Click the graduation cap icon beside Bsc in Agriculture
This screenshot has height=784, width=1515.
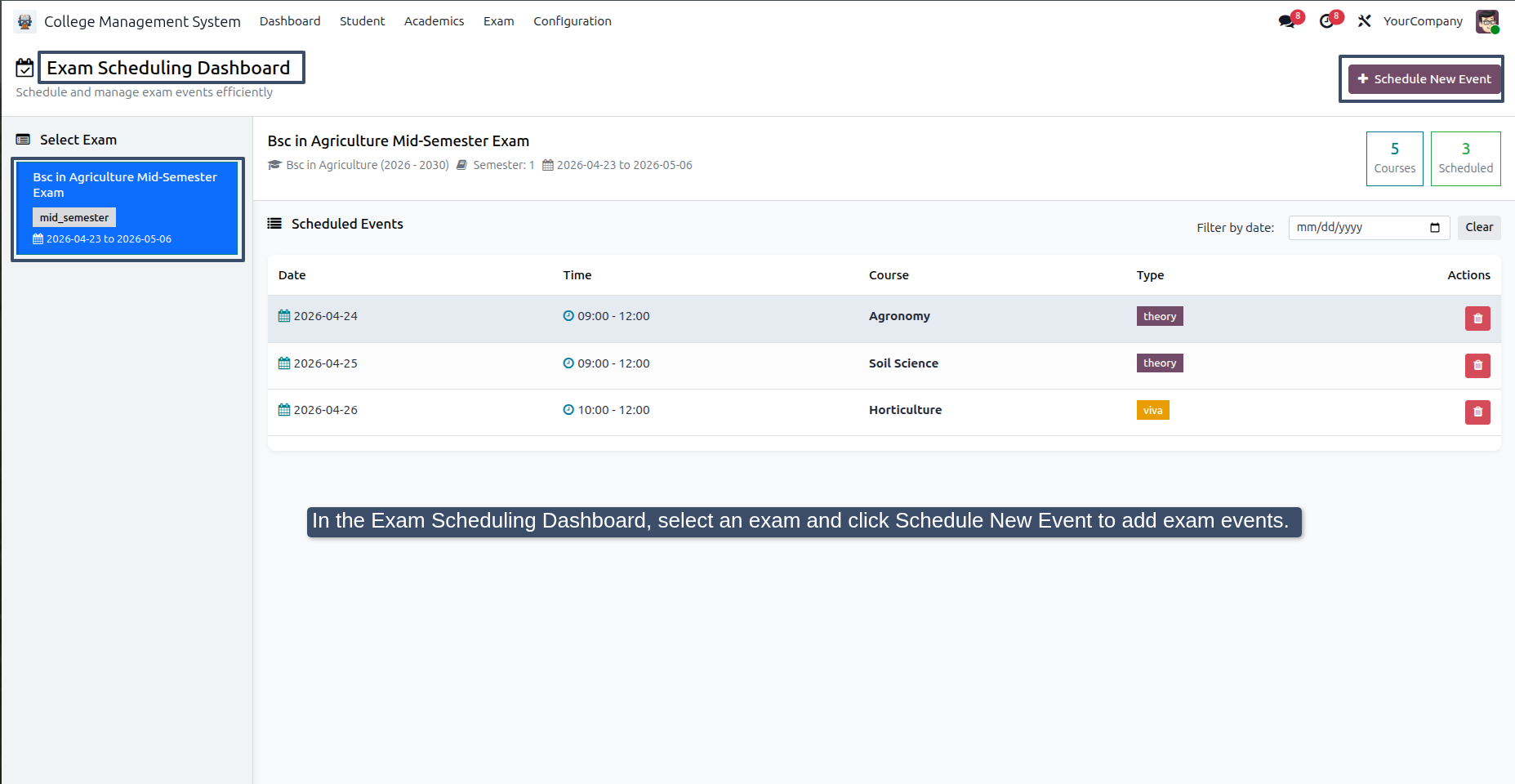[x=274, y=165]
